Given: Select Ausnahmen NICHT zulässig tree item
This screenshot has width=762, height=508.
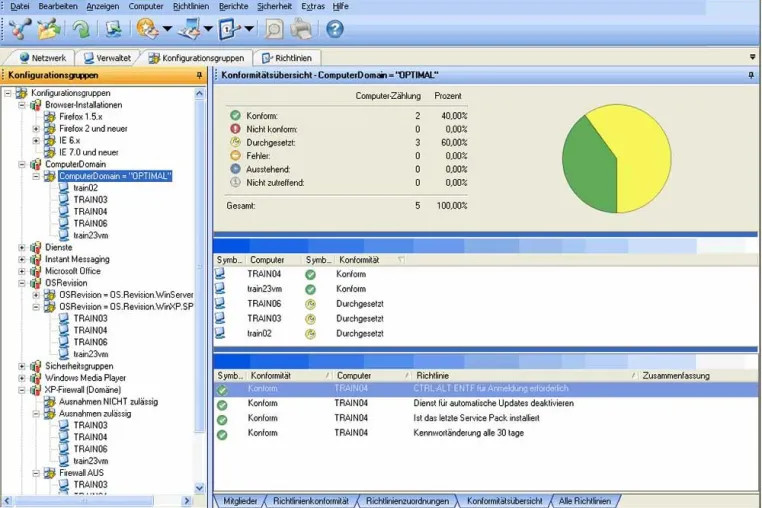Looking at the screenshot, I should [108, 402].
